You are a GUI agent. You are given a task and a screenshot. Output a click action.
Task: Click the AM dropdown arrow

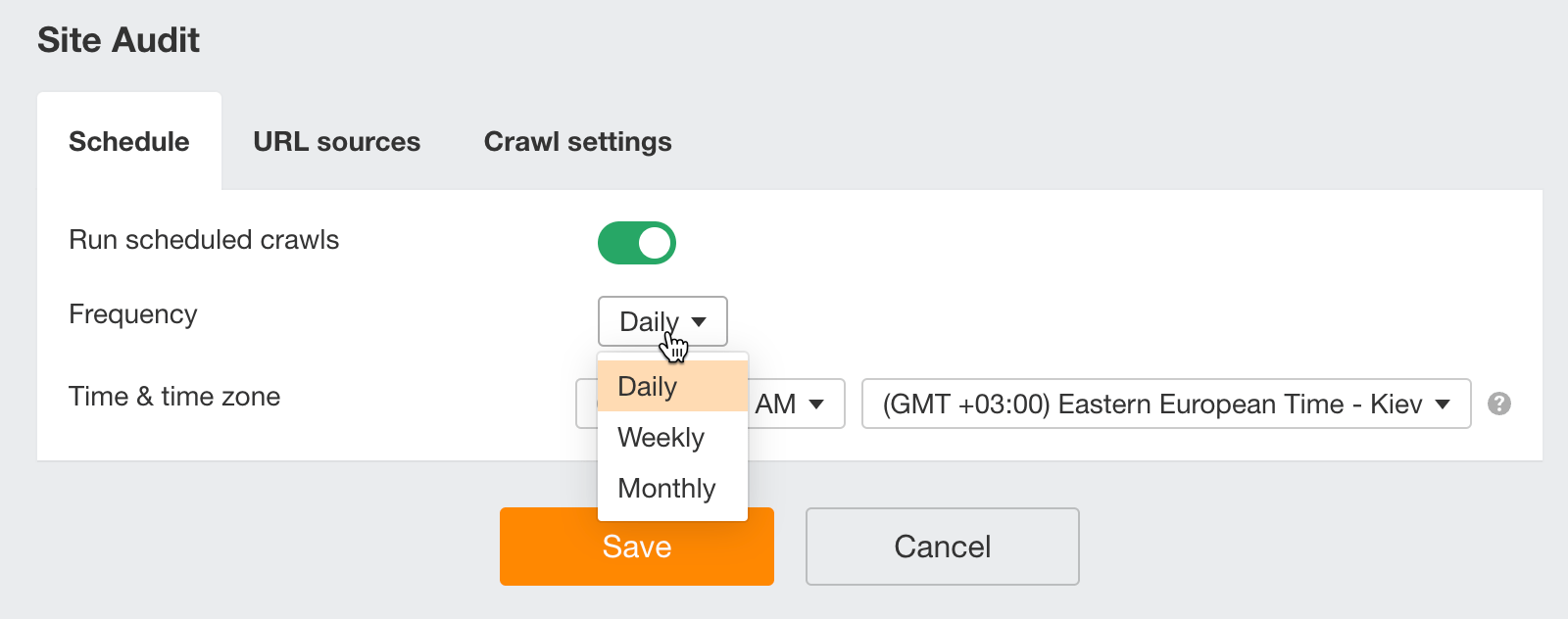(x=819, y=404)
